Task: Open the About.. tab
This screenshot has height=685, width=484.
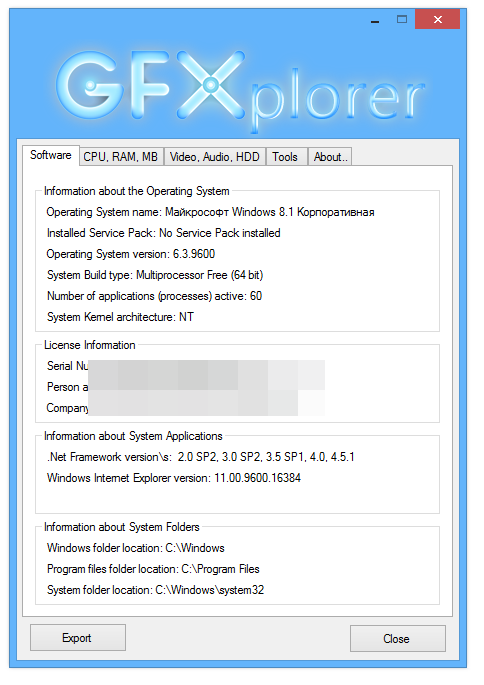Action: point(330,157)
